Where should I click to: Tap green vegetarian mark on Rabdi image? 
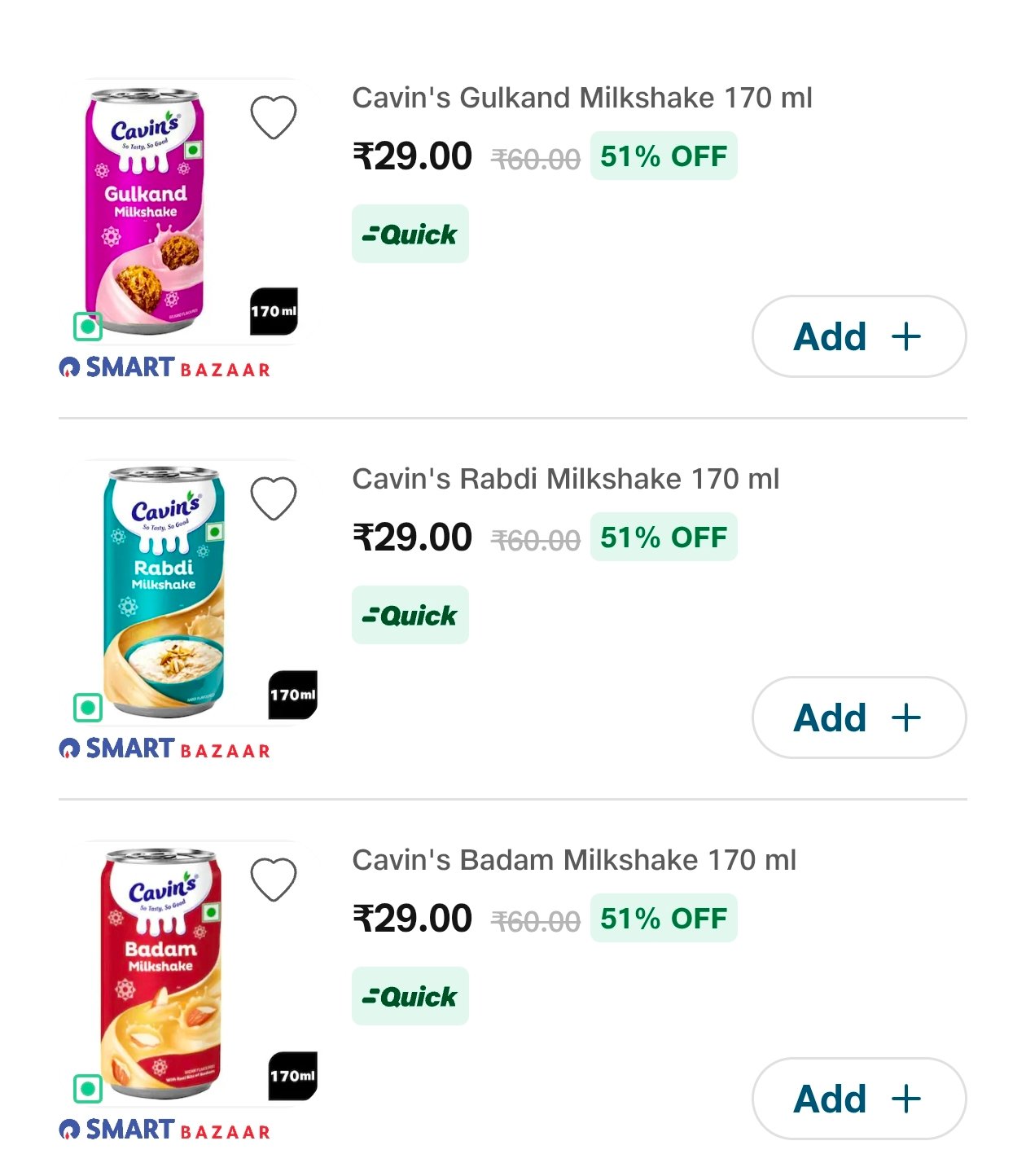pyautogui.click(x=88, y=708)
